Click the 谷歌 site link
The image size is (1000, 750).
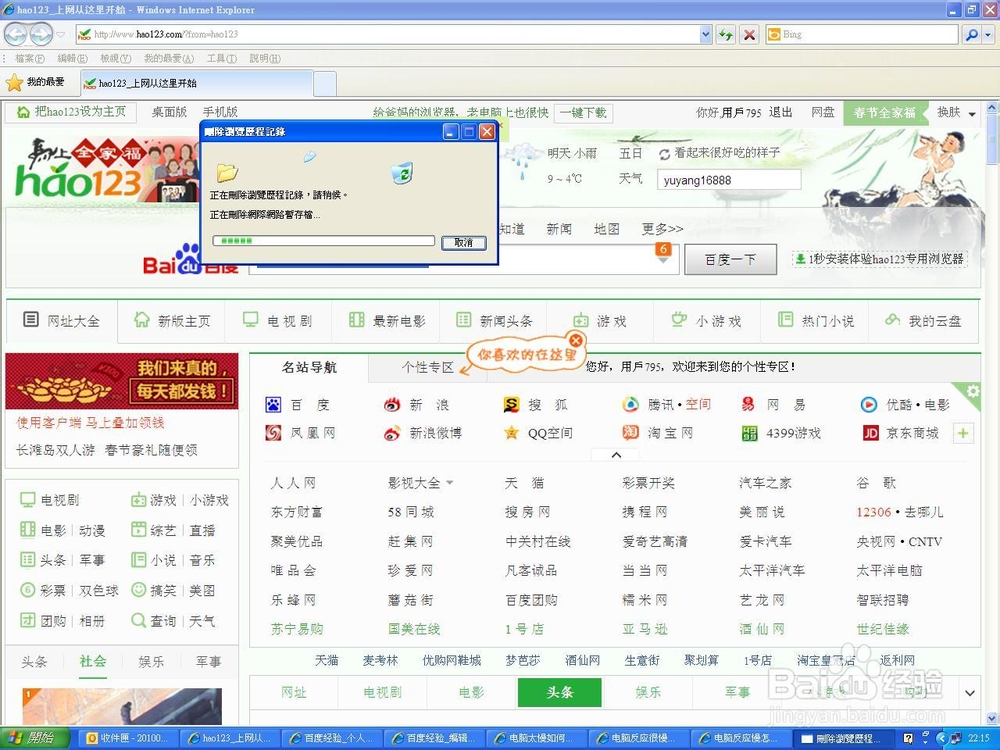[x=876, y=483]
